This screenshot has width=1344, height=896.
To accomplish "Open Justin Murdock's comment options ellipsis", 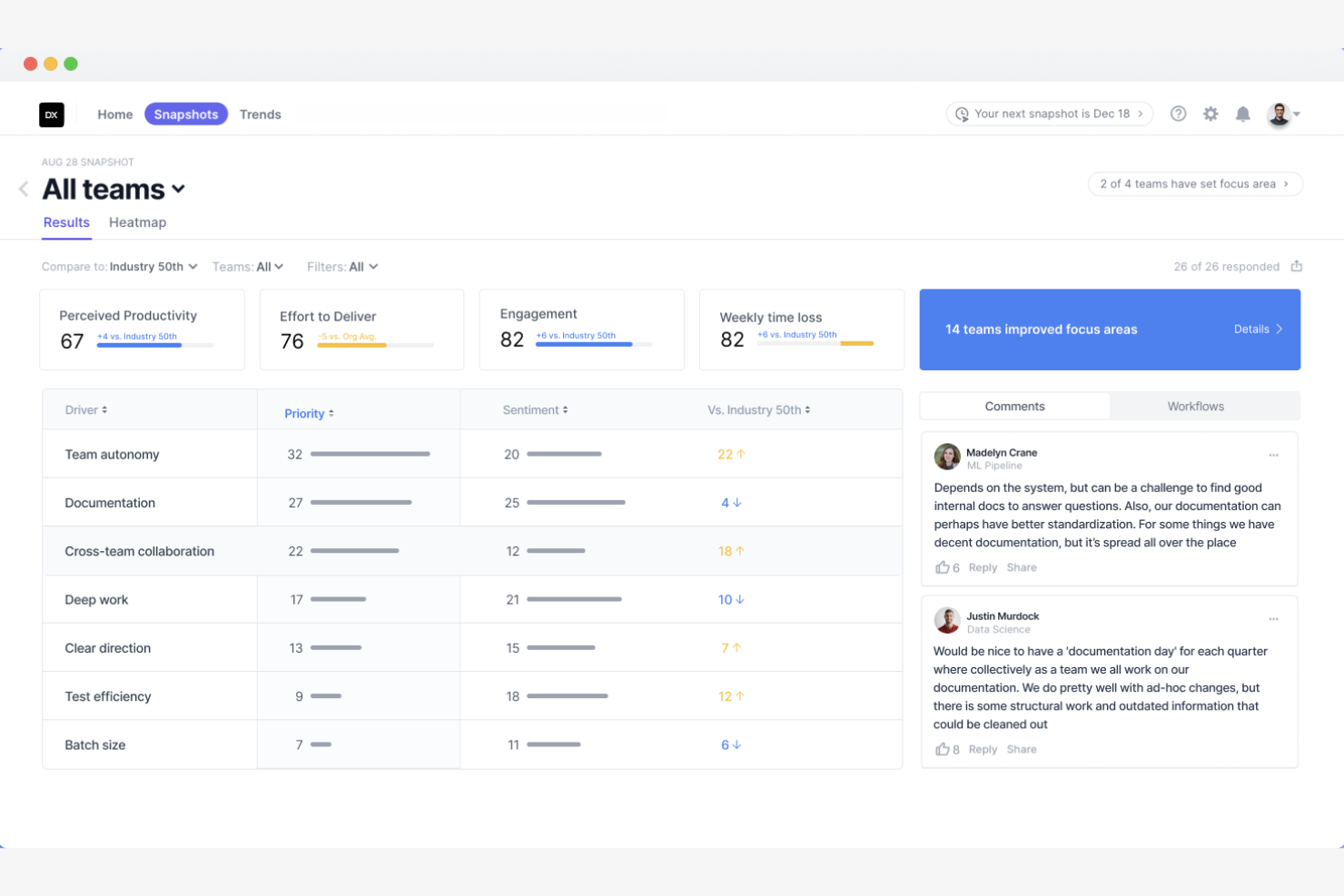I will [1274, 617].
